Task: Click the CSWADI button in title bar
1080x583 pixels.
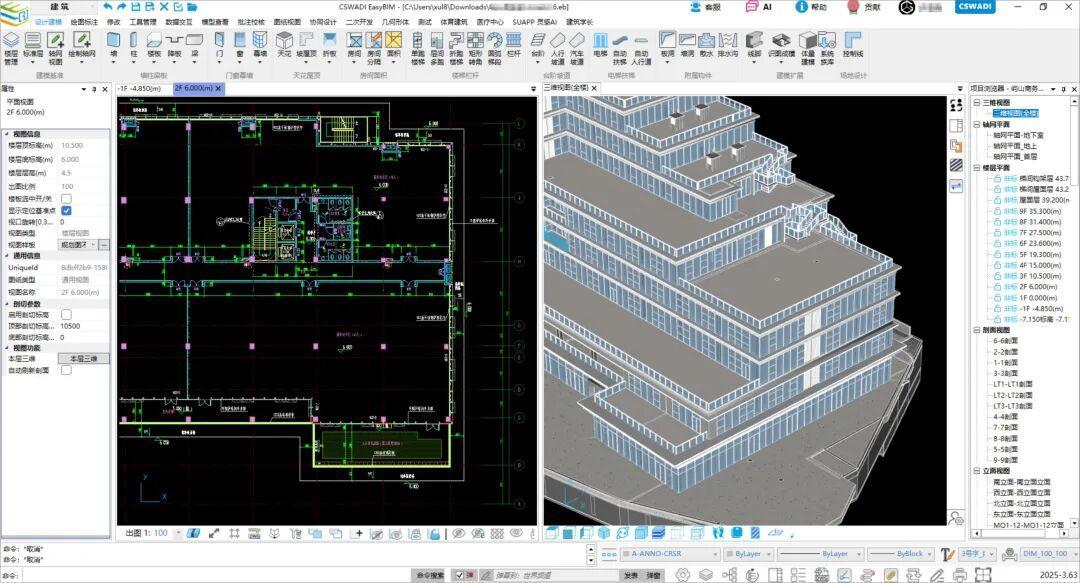Action: (x=975, y=7)
